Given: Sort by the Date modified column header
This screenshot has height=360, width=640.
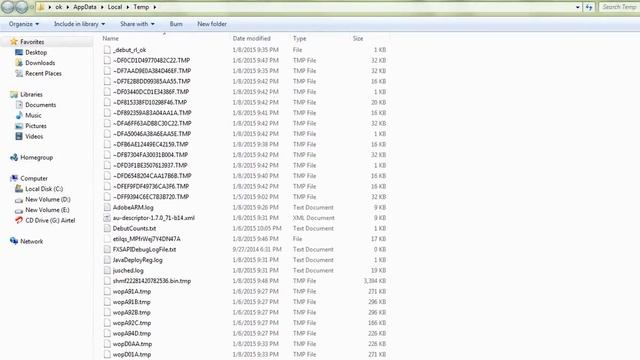Looking at the screenshot, I should [251, 38].
